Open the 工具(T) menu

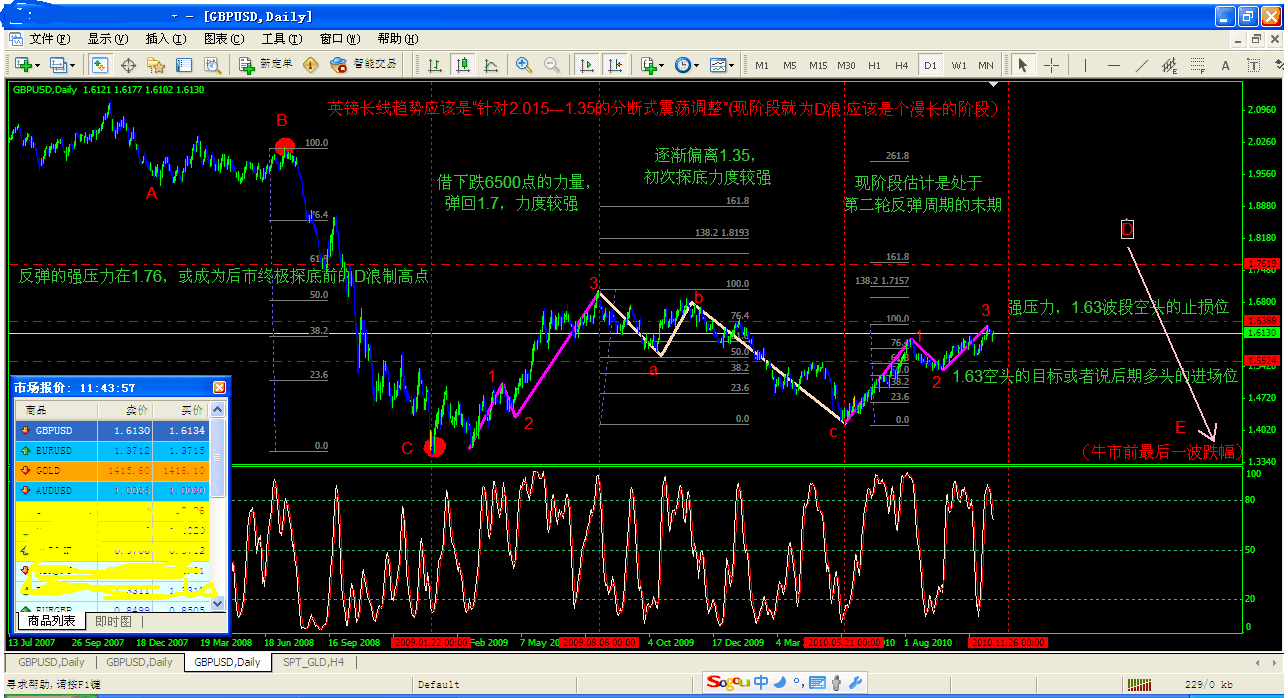(281, 39)
